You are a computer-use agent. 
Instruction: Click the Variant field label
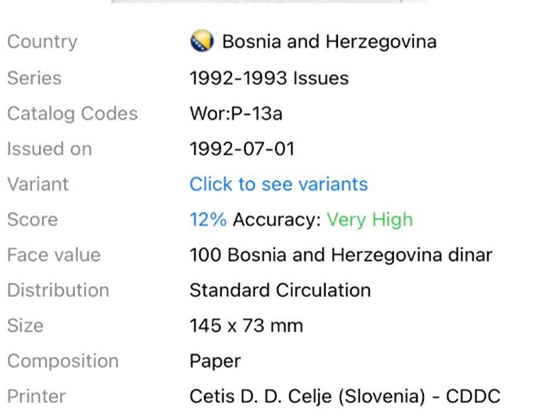pyautogui.click(x=38, y=184)
